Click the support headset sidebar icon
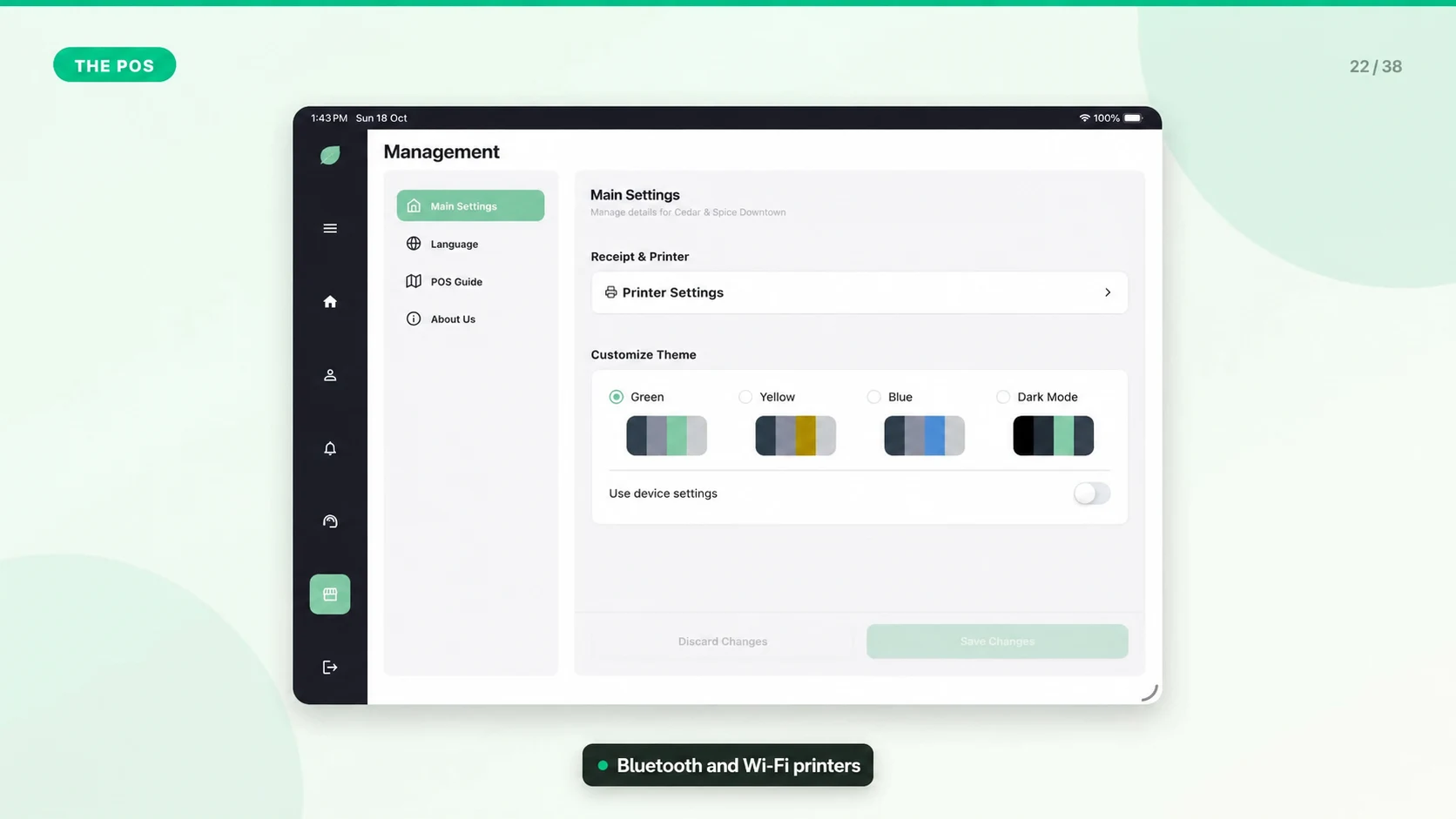The height and width of the screenshot is (819, 1456). pyautogui.click(x=330, y=521)
